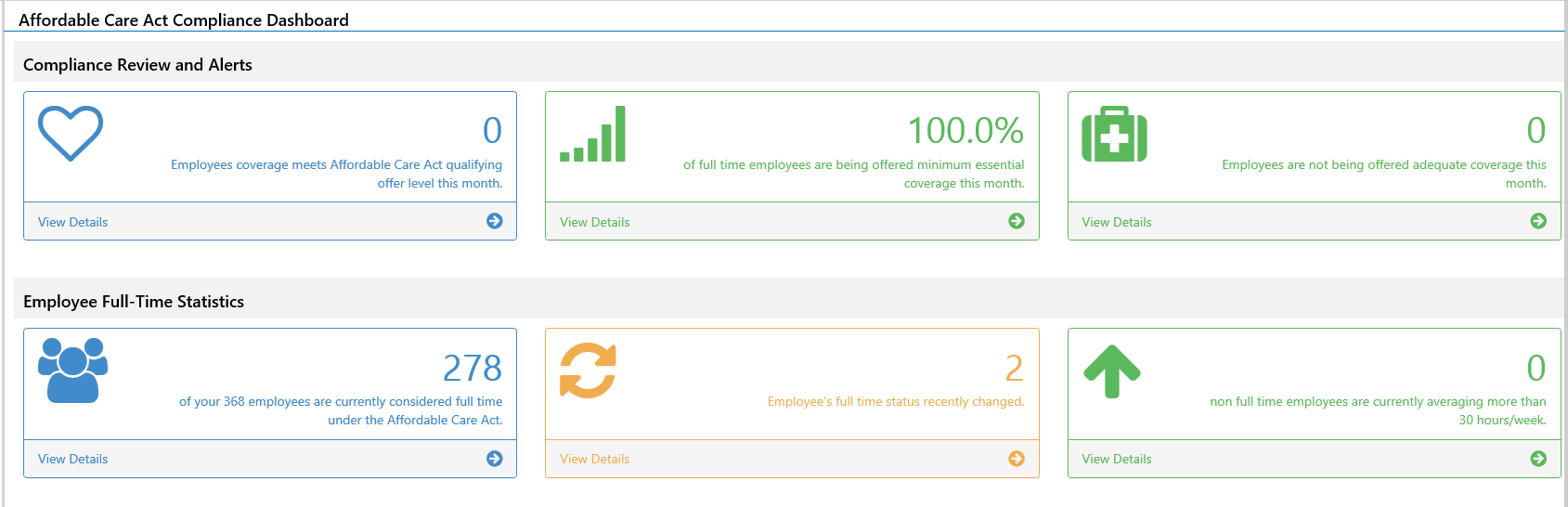Click the green upward arrow icon
The image size is (1568, 507).
[x=1111, y=371]
